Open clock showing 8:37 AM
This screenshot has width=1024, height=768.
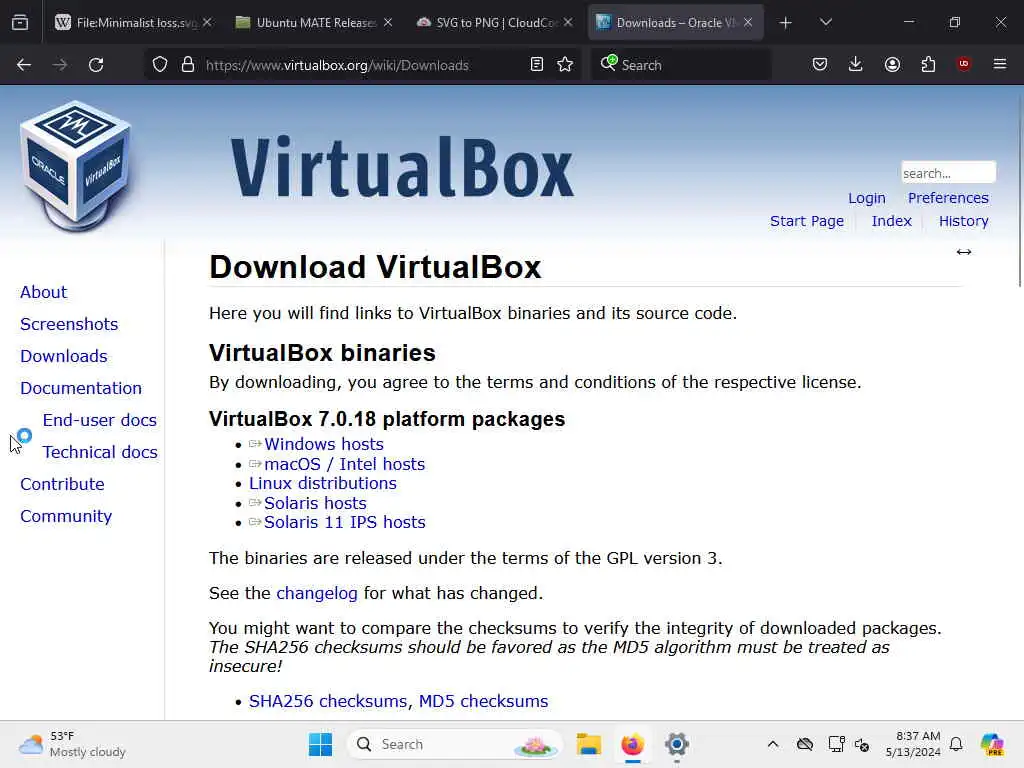pos(912,744)
